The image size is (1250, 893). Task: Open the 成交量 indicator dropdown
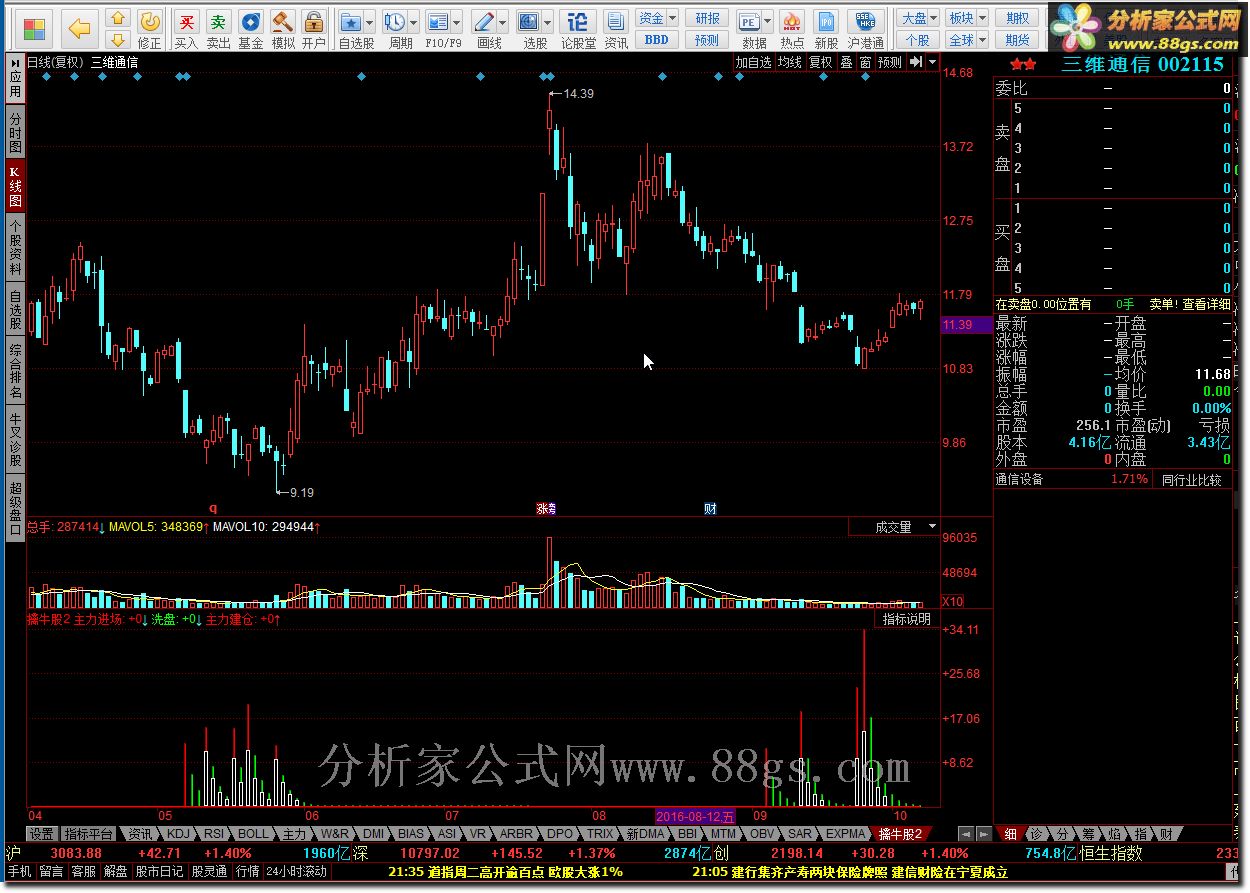point(932,526)
